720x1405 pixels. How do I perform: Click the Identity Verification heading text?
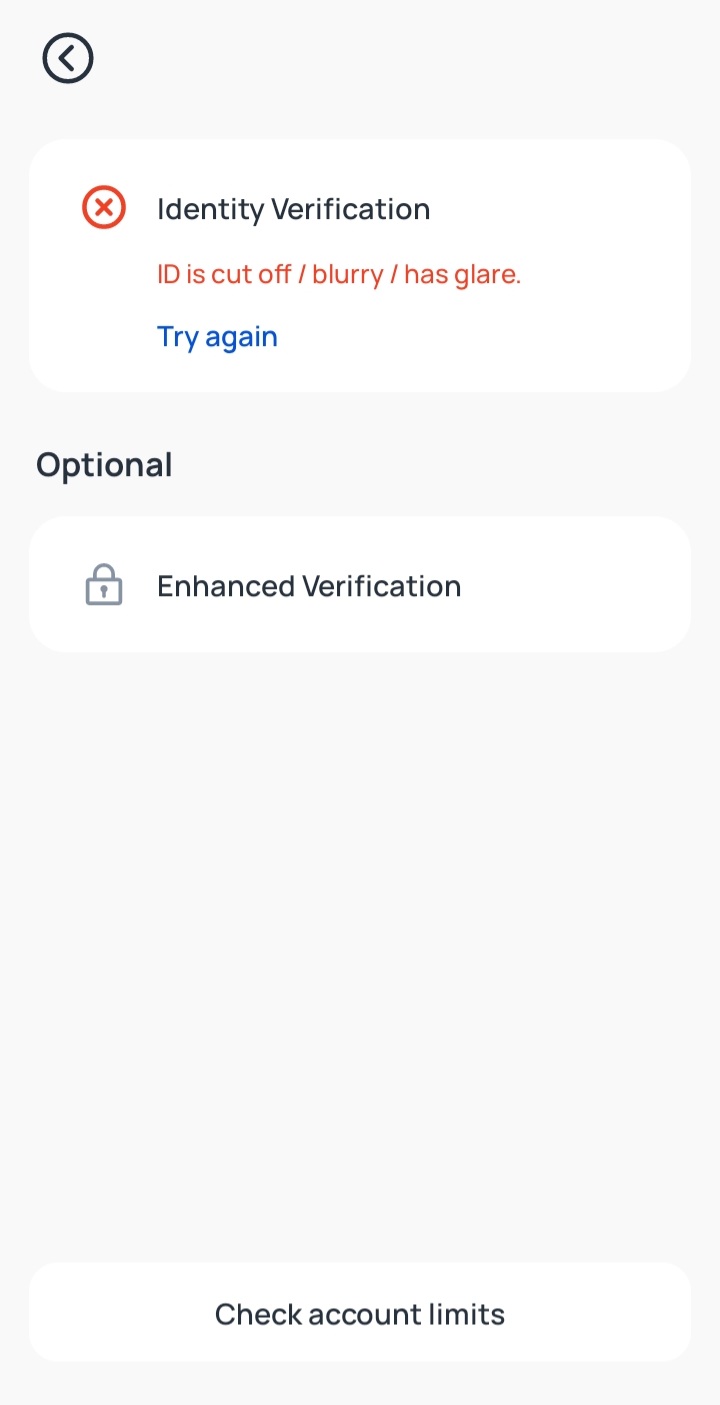[294, 210]
